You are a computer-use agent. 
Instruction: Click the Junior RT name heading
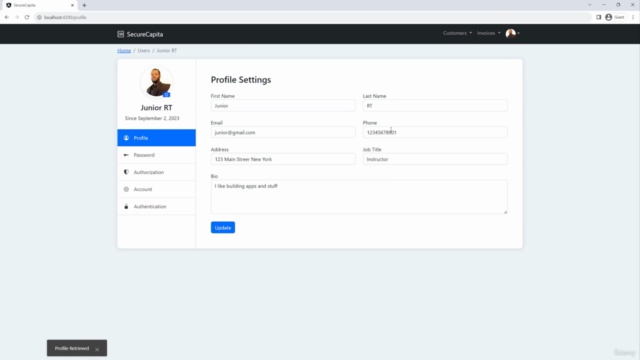156,107
